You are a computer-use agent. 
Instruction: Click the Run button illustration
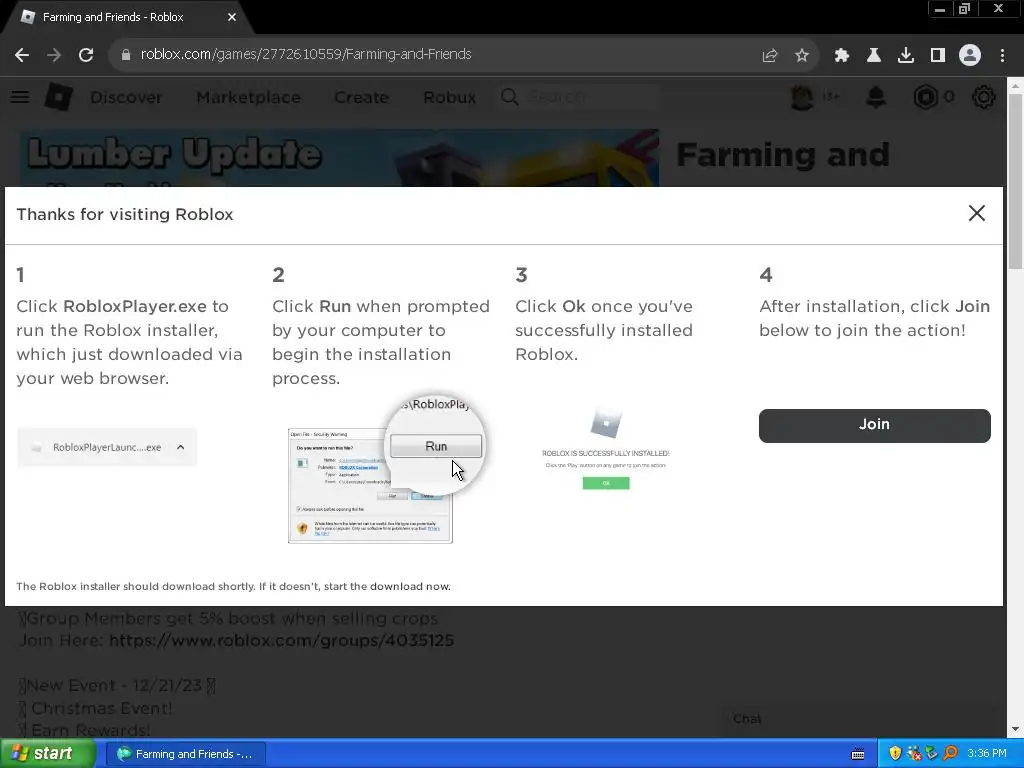point(436,446)
